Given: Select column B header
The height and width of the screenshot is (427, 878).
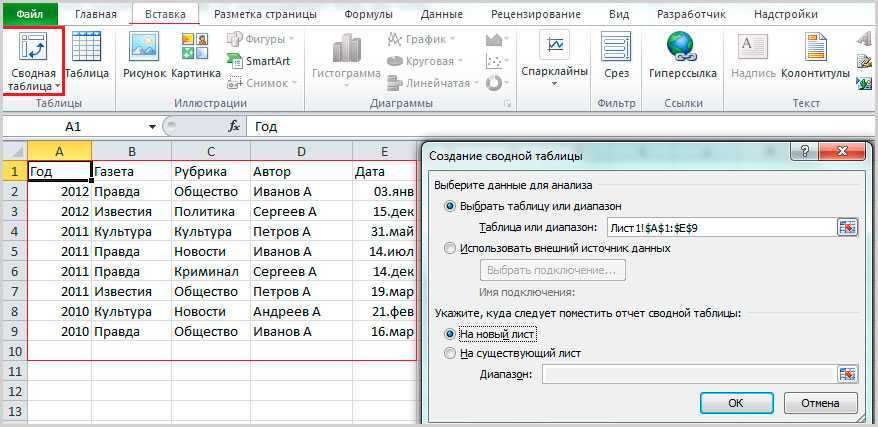Looking at the screenshot, I should (132, 151).
